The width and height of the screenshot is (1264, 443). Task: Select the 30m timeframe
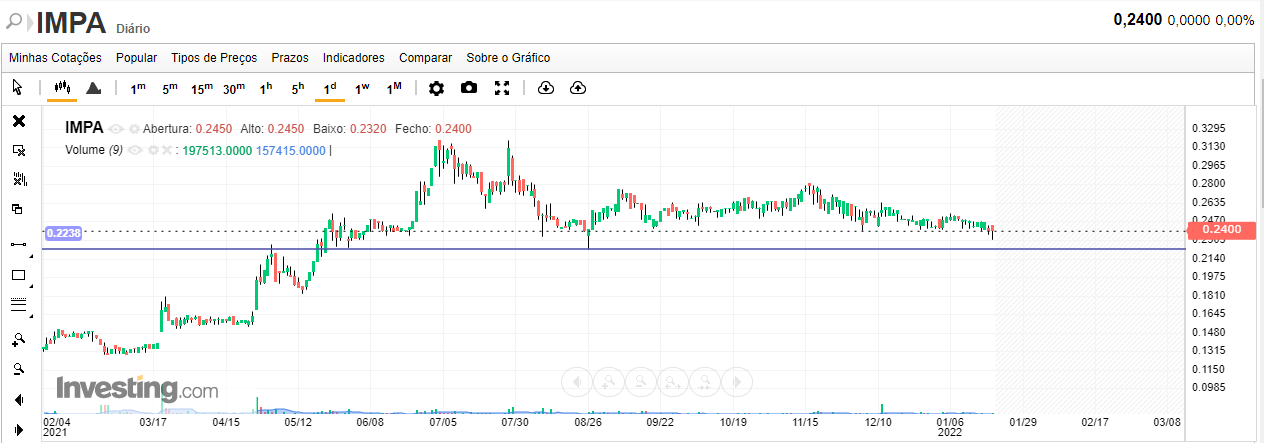pos(234,88)
